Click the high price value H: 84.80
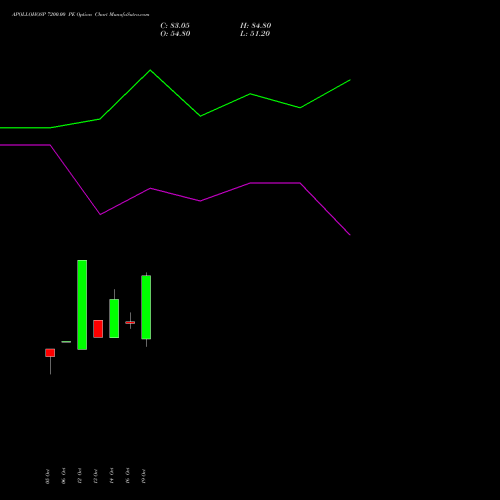Image resolution: width=500 pixels, height=500 pixels. click(256, 26)
